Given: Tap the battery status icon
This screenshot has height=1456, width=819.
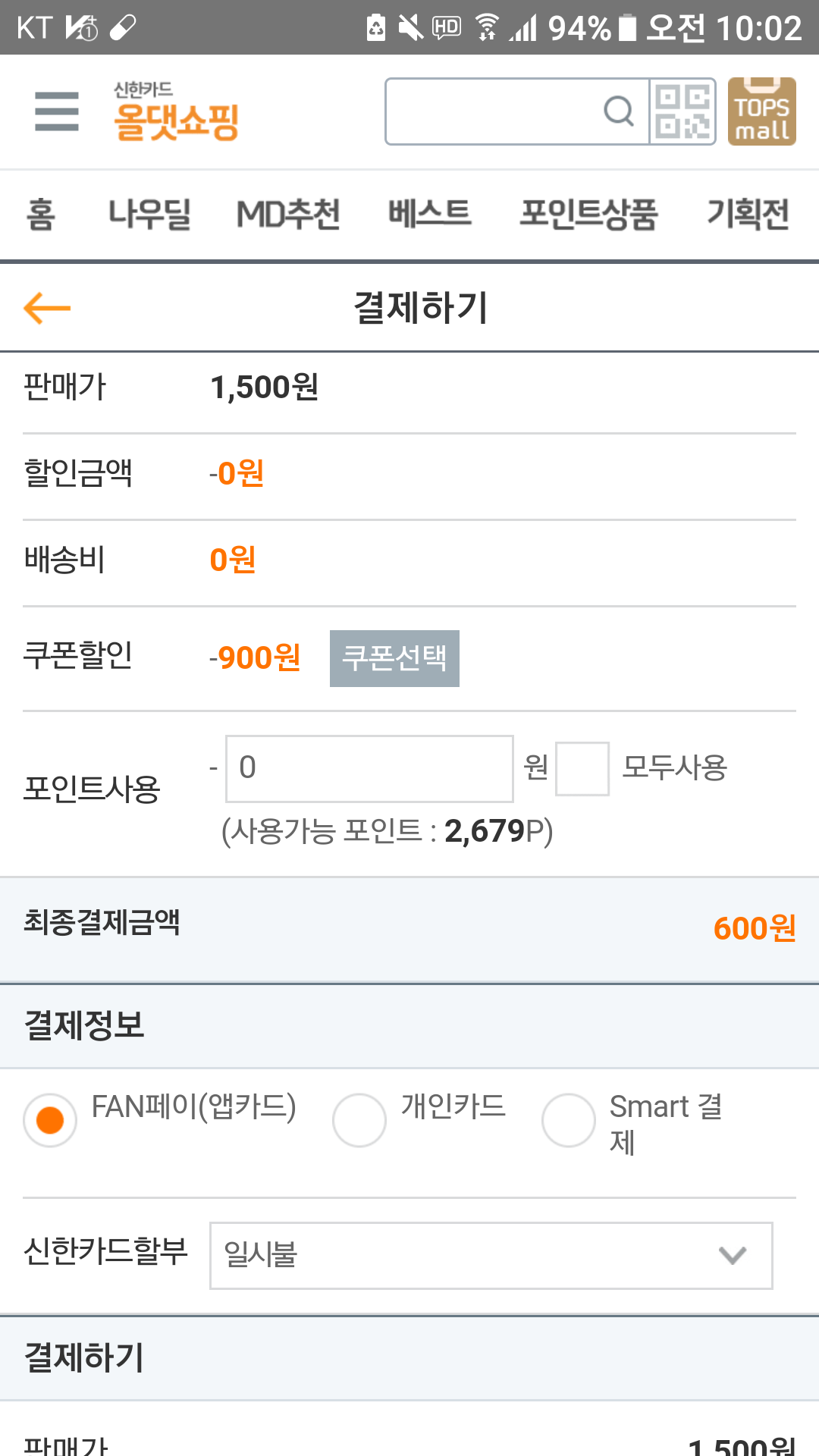Looking at the screenshot, I should tap(627, 27).
